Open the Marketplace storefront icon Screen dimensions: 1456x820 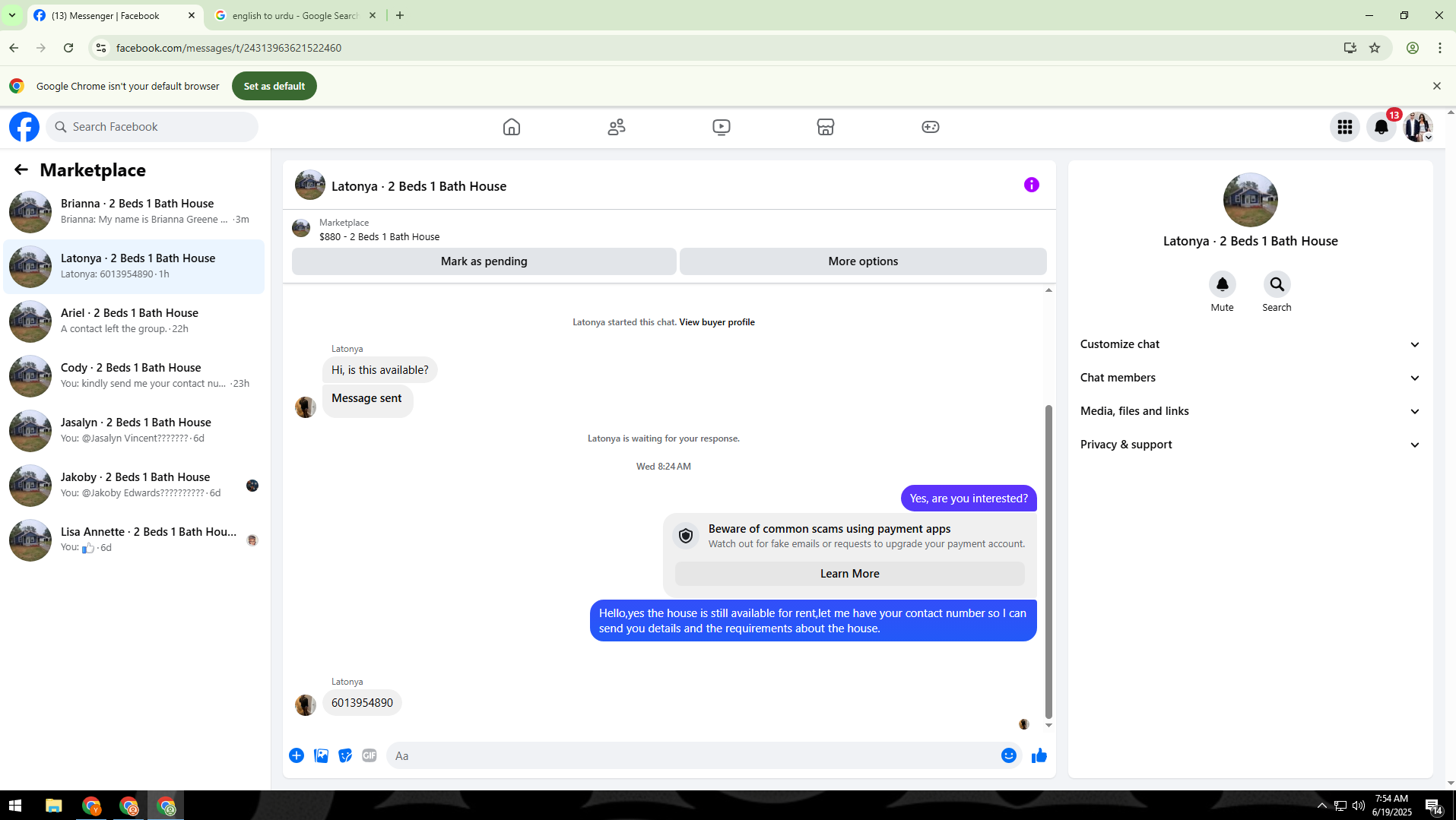[x=826, y=127]
